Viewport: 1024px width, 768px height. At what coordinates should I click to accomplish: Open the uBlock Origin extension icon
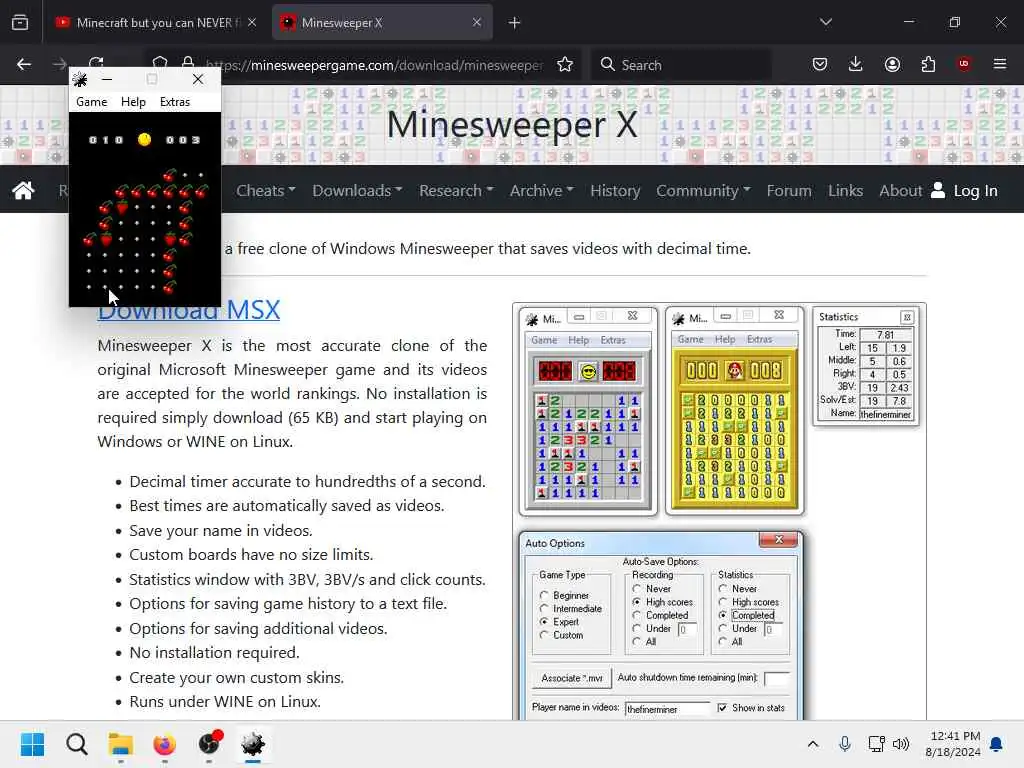pos(964,64)
